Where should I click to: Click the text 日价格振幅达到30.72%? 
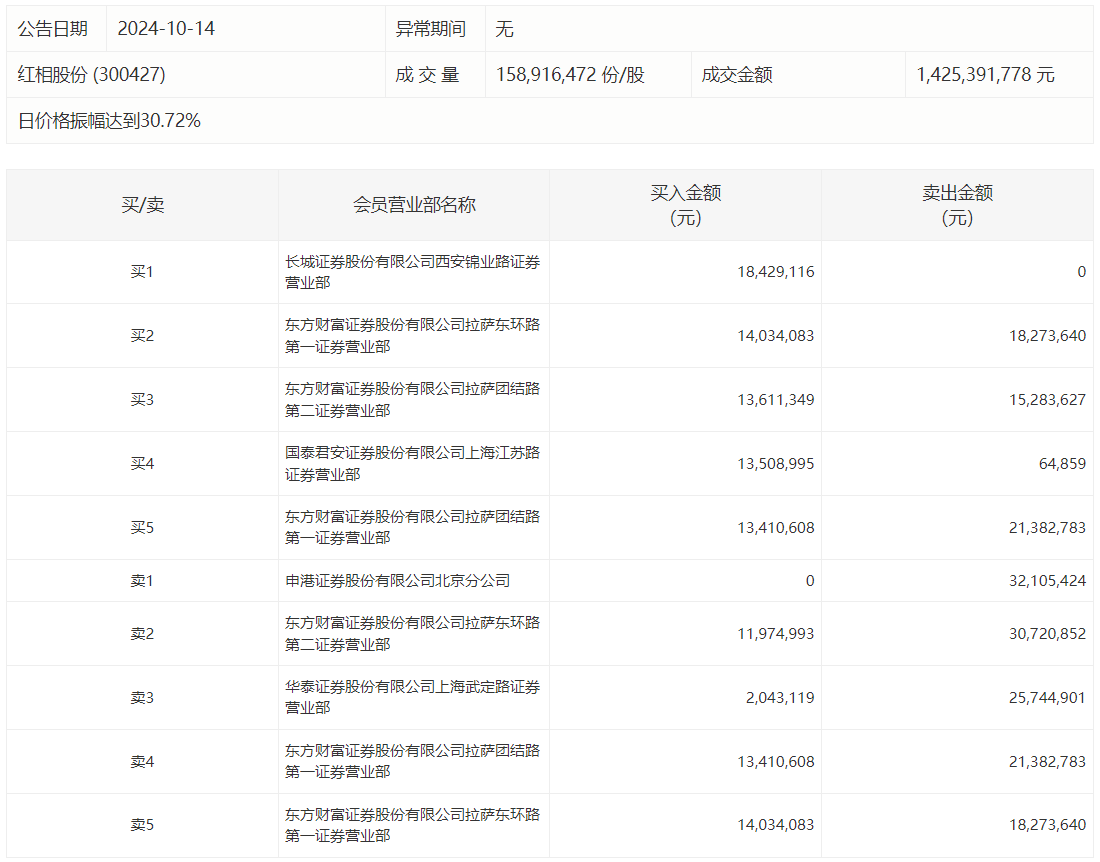(x=109, y=121)
